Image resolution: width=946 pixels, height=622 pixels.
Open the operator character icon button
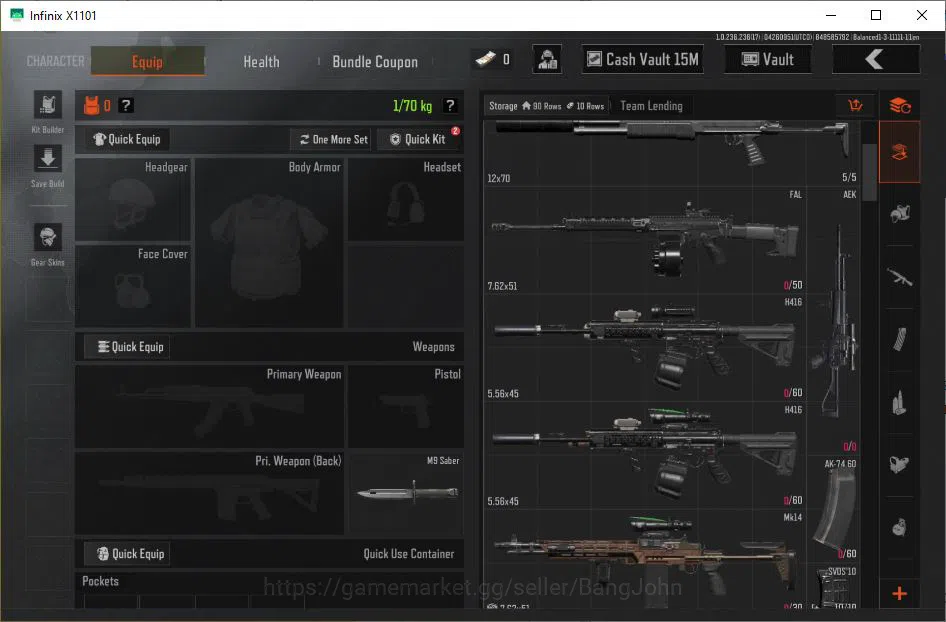(547, 59)
